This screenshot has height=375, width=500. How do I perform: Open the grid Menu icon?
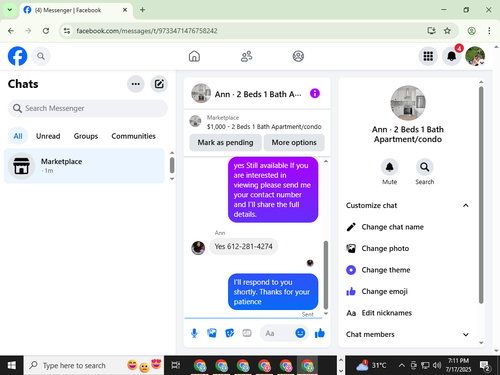(x=428, y=56)
